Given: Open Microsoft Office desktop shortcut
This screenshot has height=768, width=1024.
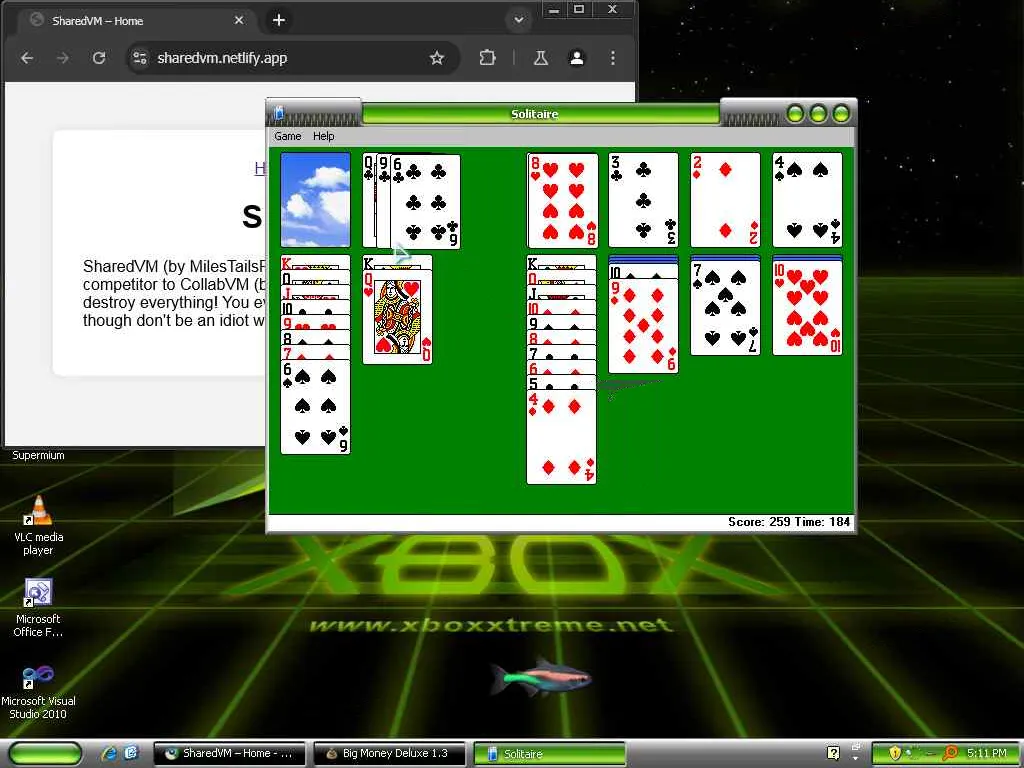Looking at the screenshot, I should pos(39,609).
